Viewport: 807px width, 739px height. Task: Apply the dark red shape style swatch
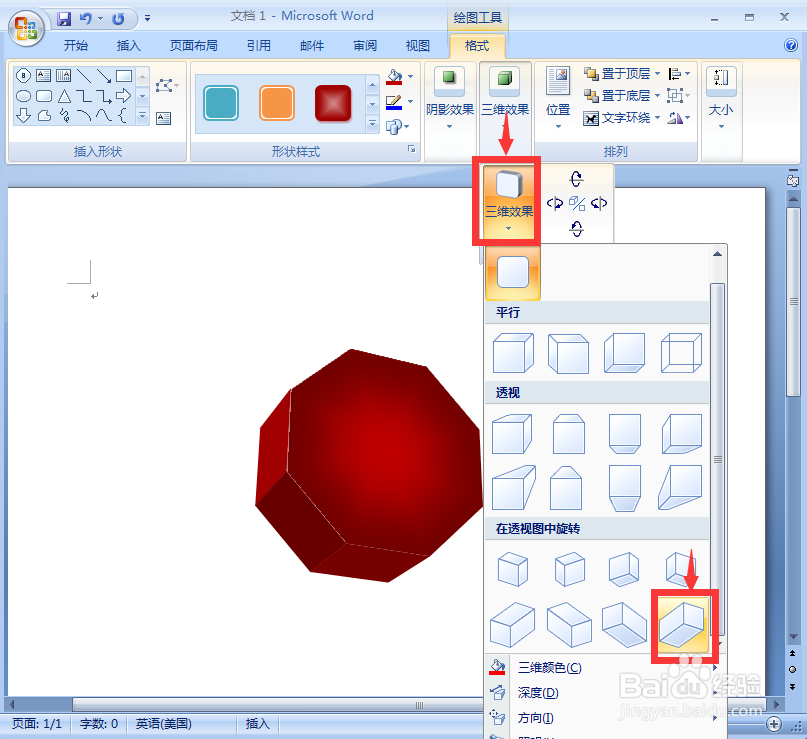point(333,103)
